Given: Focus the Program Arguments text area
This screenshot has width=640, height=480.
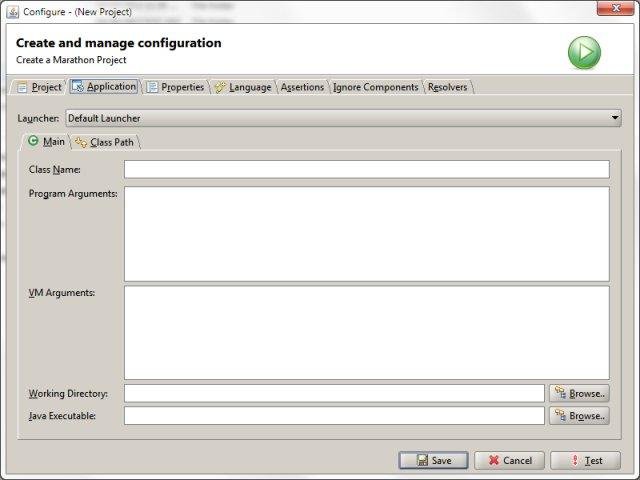Looking at the screenshot, I should [366, 233].
